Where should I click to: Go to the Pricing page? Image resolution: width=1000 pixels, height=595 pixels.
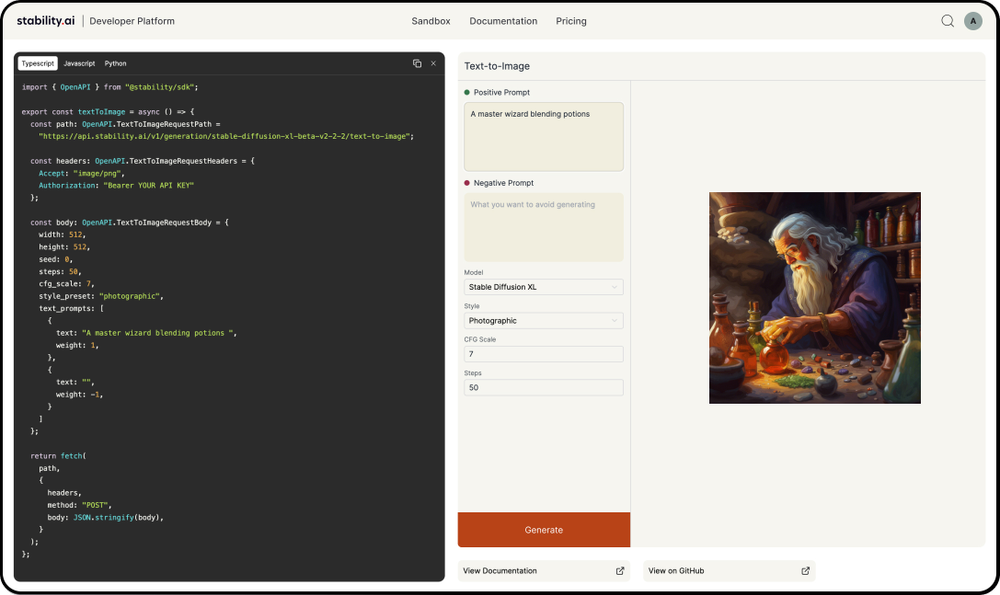pyautogui.click(x=571, y=21)
